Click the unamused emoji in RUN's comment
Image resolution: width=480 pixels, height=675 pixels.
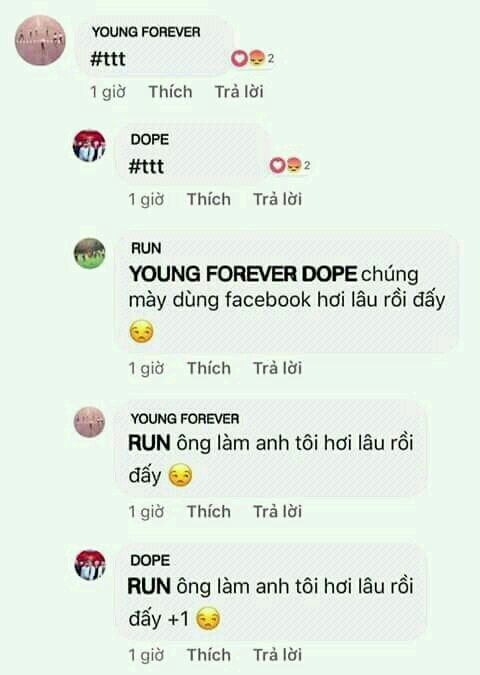tap(141, 331)
